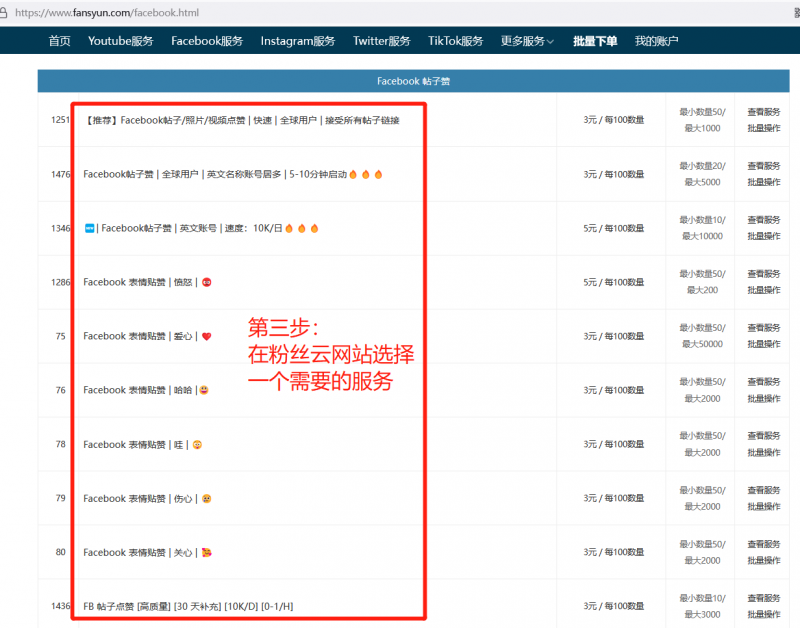Viewport: 800px width, 628px height.
Task: Select service 【推荐】Facebook帖子/照片/视频点赞
Action: 242,120
